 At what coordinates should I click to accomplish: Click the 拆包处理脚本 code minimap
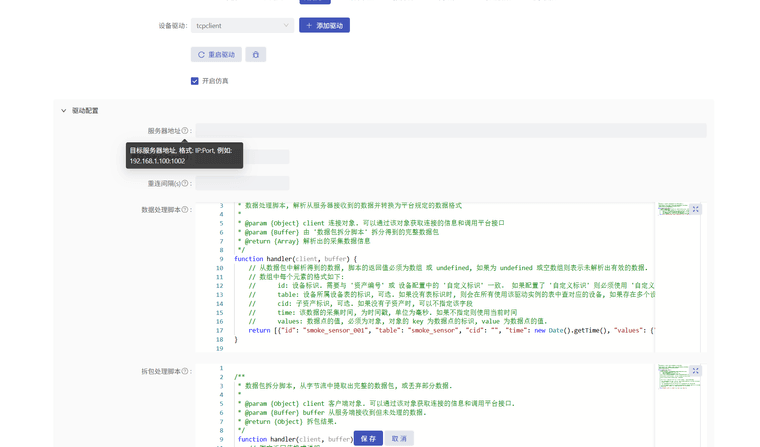[672, 376]
